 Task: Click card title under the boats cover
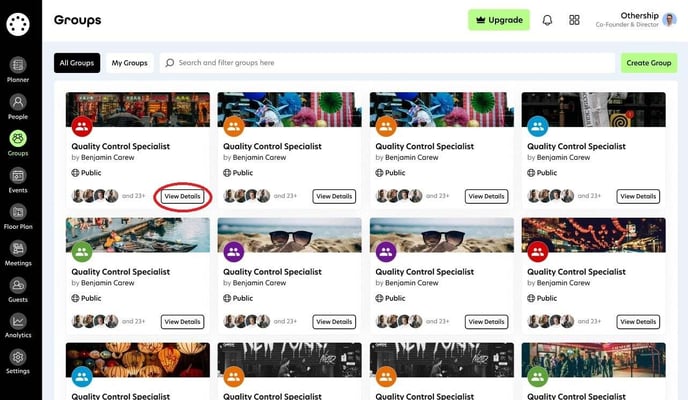click(x=121, y=271)
